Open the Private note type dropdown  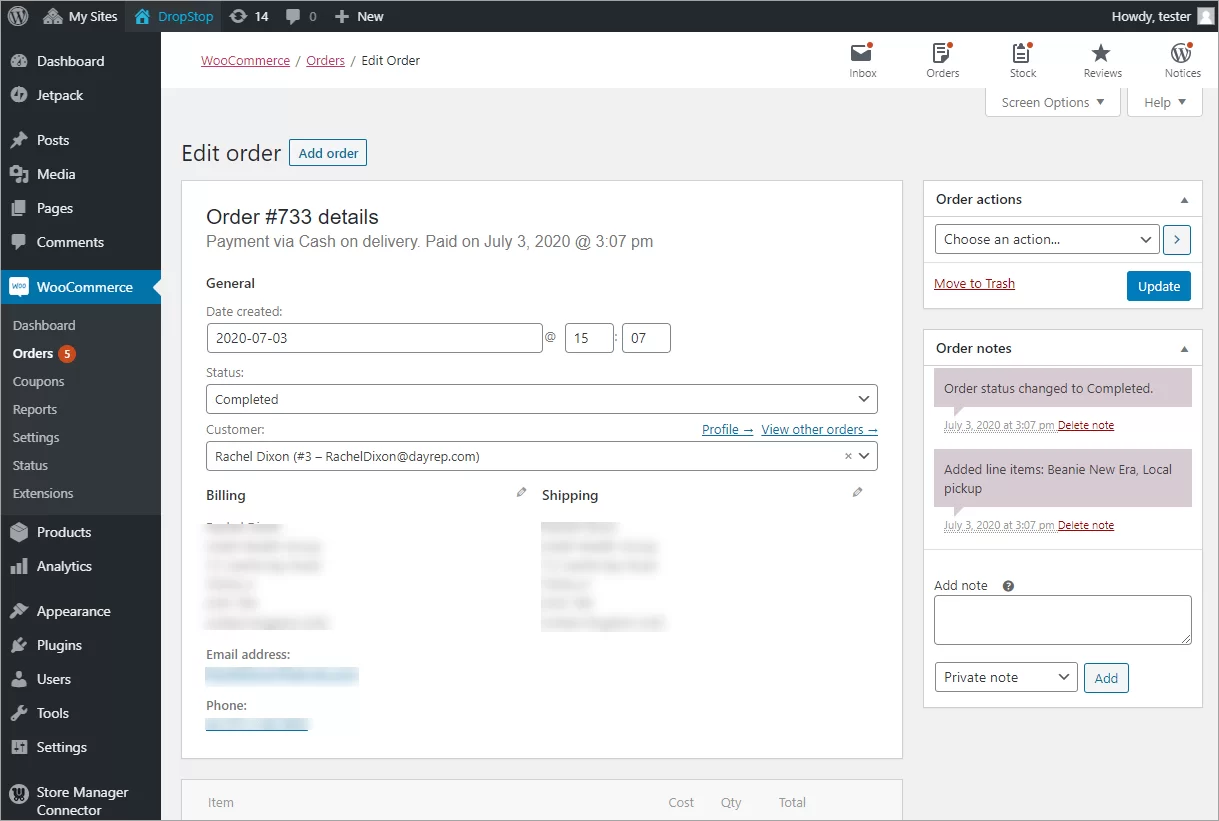(x=1005, y=677)
